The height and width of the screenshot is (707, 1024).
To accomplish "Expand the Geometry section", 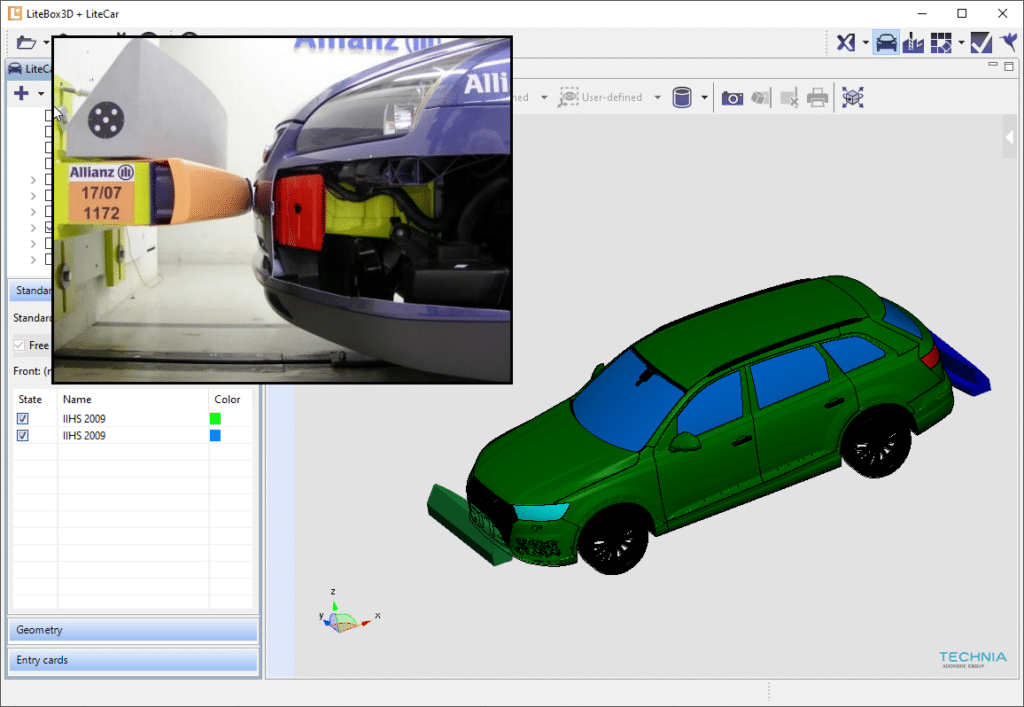I will 133,630.
